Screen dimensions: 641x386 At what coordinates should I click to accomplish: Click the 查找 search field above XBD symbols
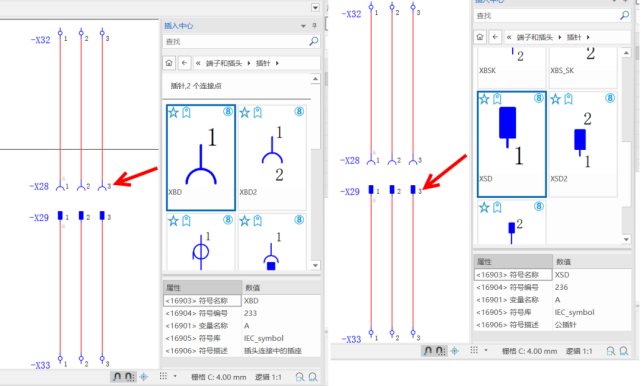(x=236, y=41)
